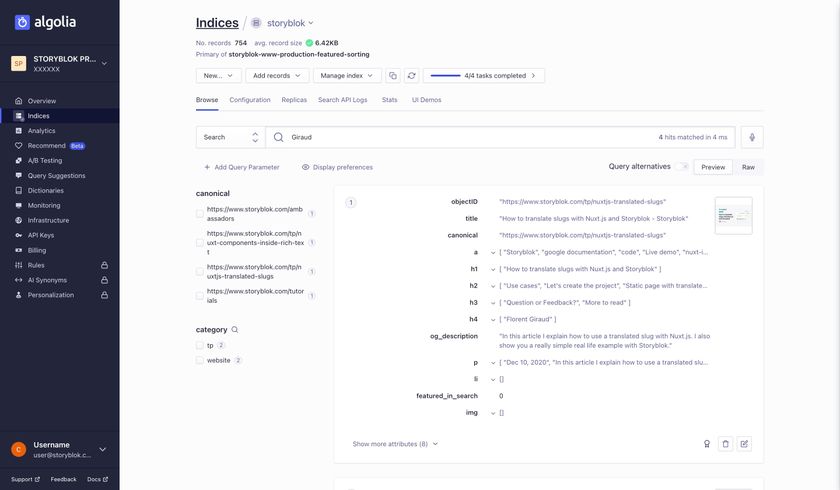
Task: Switch to Preview view
Action: tap(713, 167)
